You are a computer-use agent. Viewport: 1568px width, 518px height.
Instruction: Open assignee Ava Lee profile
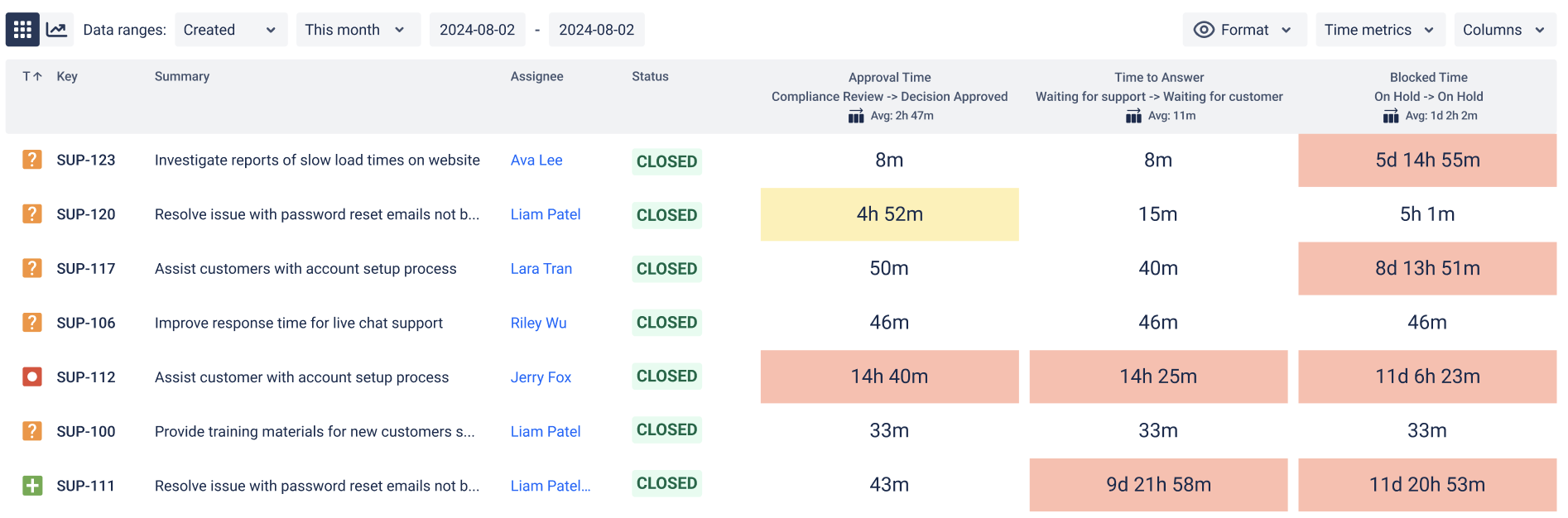536,161
